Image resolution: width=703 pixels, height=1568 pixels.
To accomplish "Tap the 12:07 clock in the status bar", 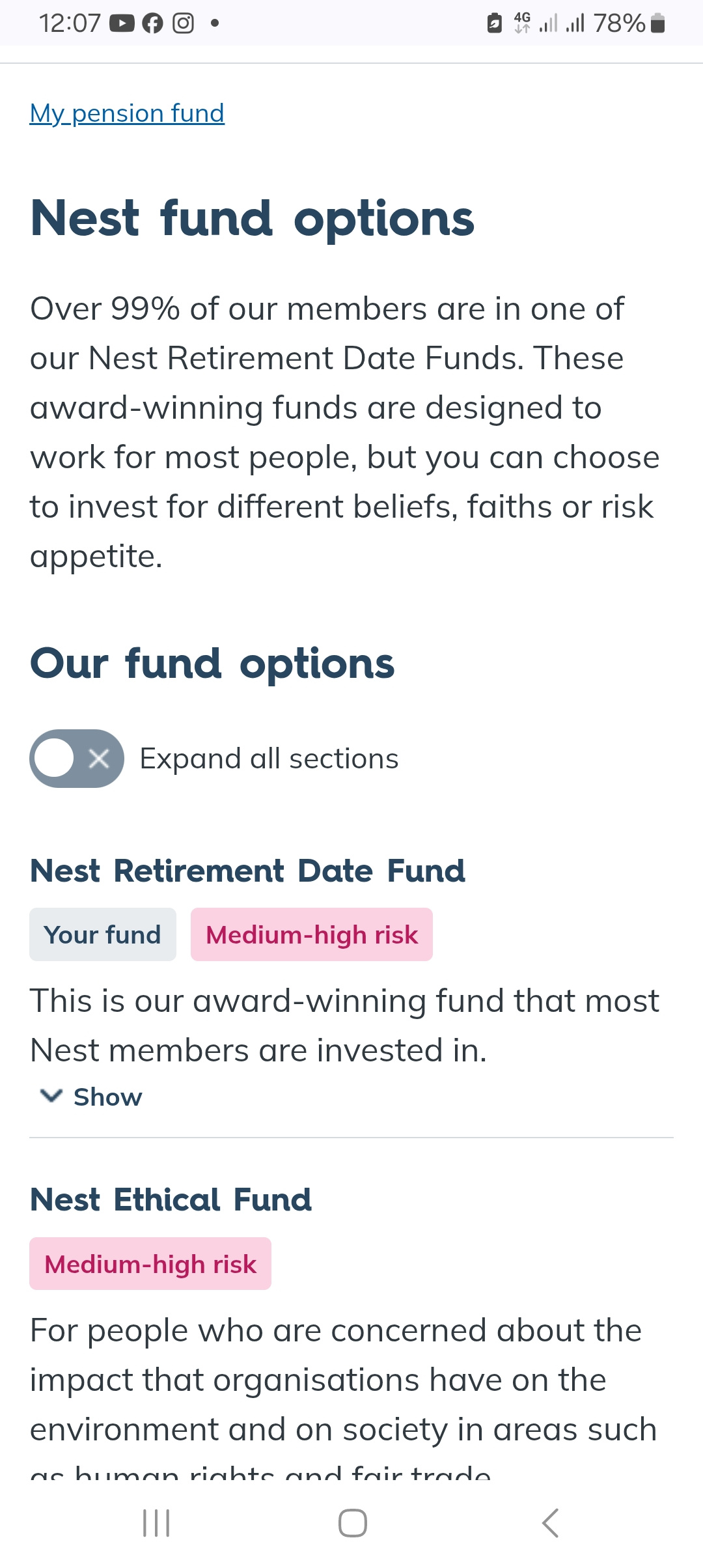I will pos(70,23).
